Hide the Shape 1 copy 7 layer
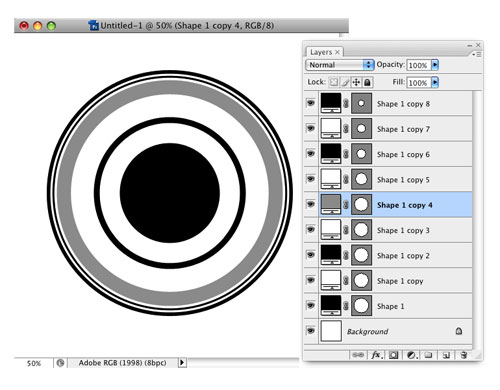Screen dimensions: 500x390 tap(311, 128)
